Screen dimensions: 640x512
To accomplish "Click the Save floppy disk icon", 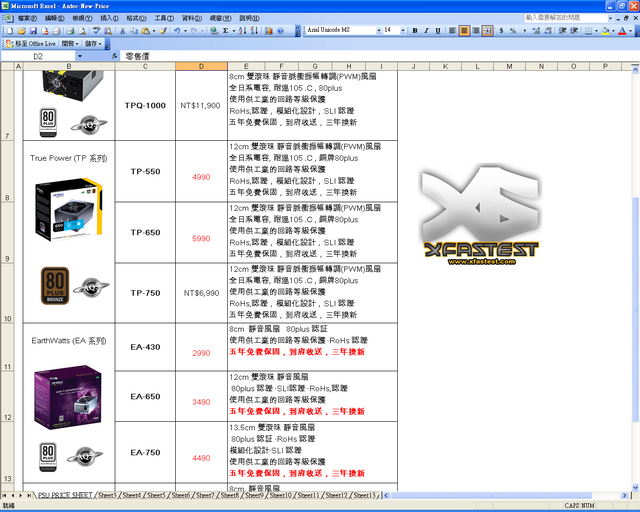I will click(33, 31).
